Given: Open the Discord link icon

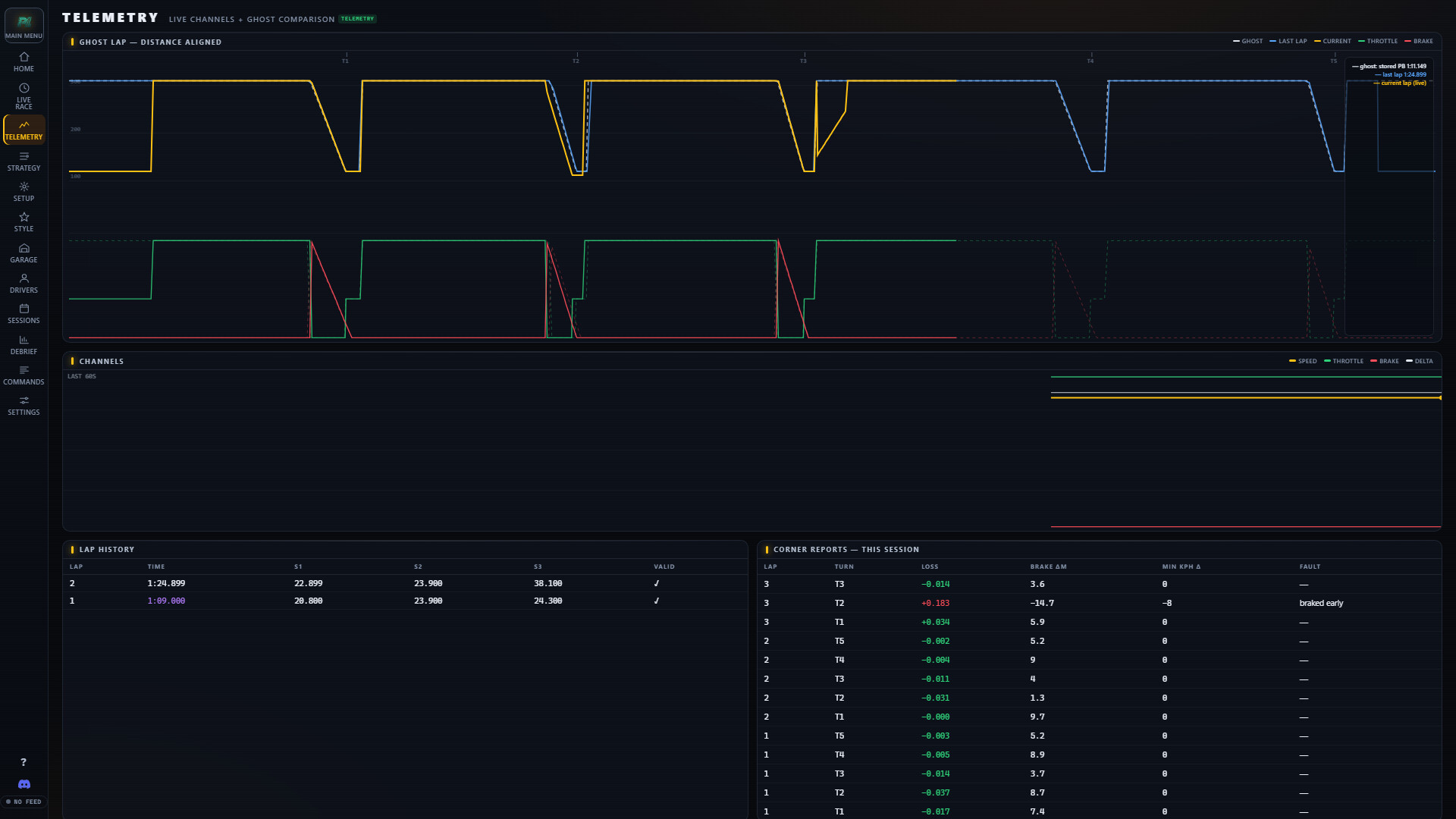Looking at the screenshot, I should point(24,784).
